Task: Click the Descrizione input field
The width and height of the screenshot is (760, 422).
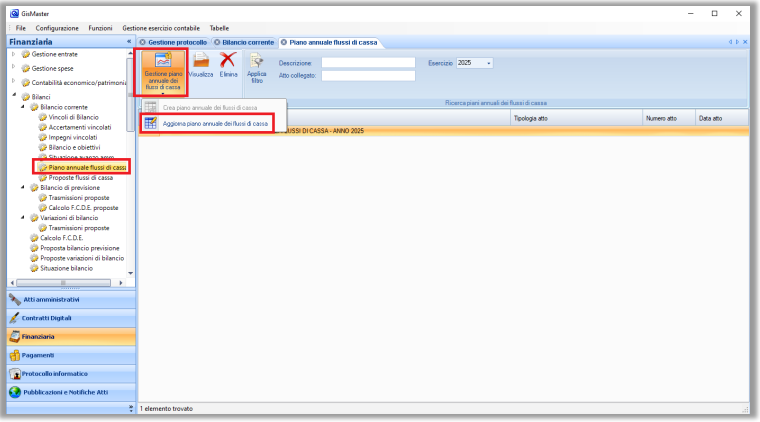Action: coord(367,63)
